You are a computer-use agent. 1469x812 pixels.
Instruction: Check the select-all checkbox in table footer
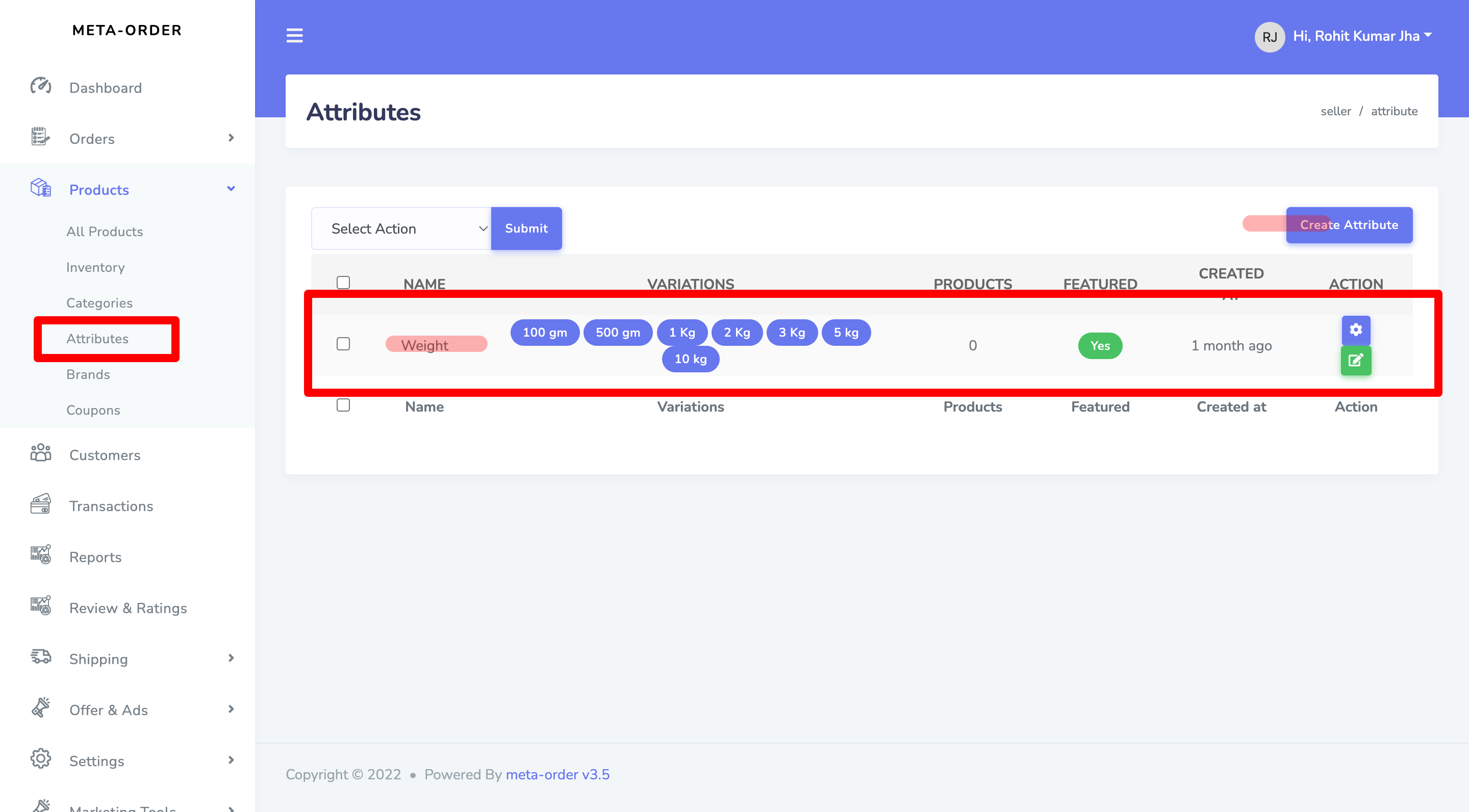coord(343,405)
